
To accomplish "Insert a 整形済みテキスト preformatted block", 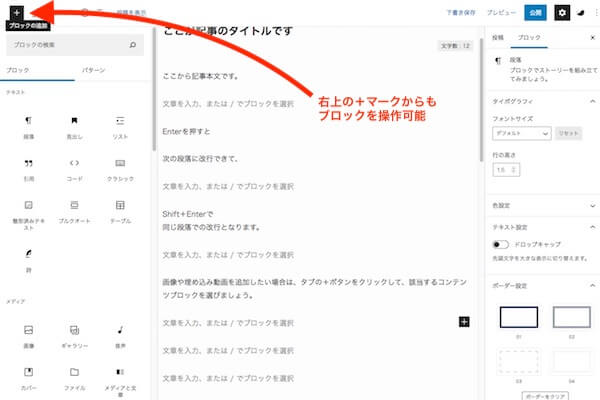I will coord(29,215).
